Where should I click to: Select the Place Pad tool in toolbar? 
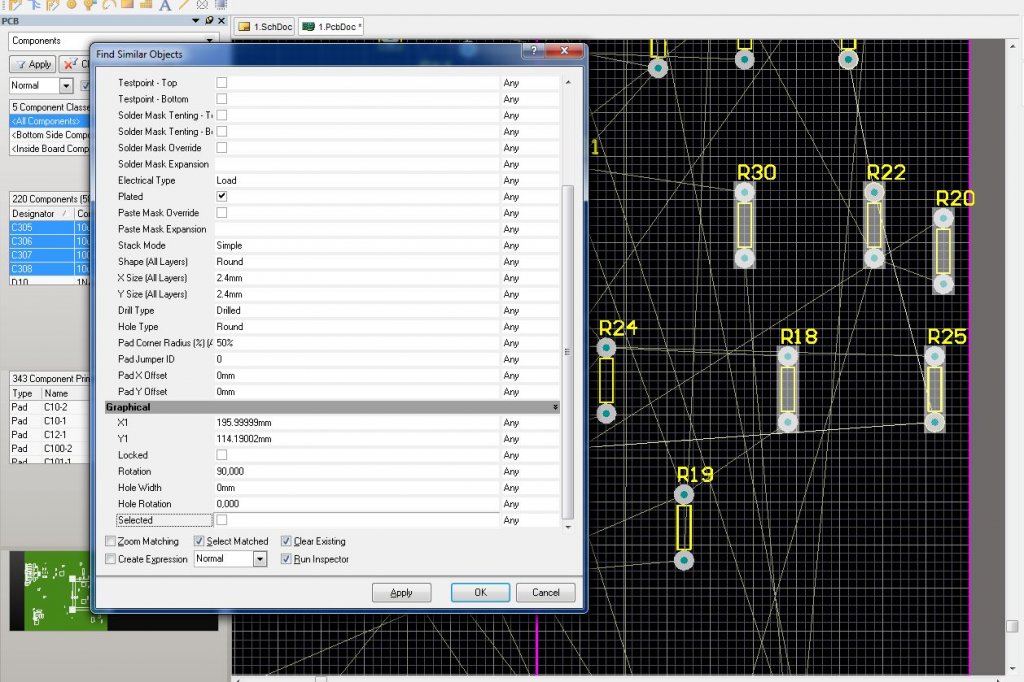[x=71, y=5]
